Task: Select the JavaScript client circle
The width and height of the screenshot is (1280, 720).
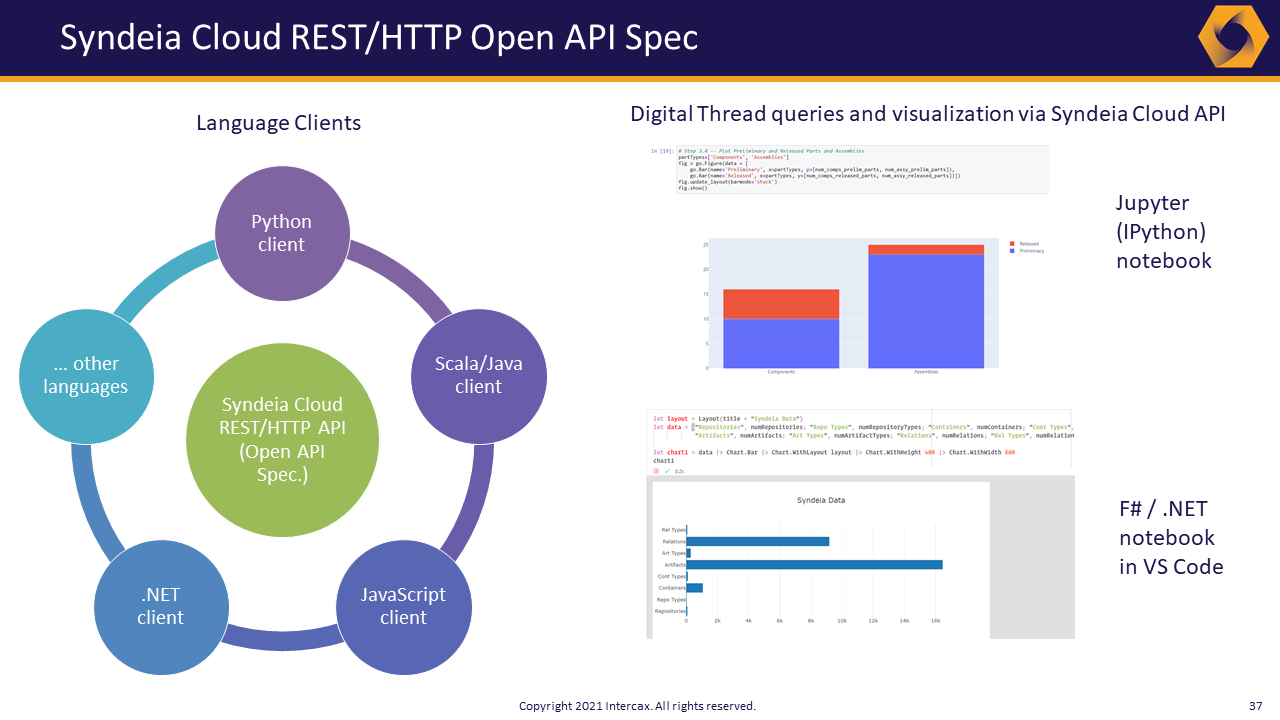Action: click(403, 607)
